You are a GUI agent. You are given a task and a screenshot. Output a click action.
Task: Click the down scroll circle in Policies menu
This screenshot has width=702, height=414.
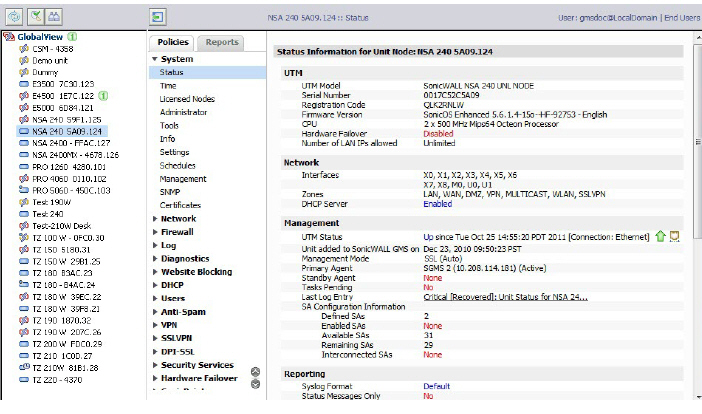(x=255, y=384)
